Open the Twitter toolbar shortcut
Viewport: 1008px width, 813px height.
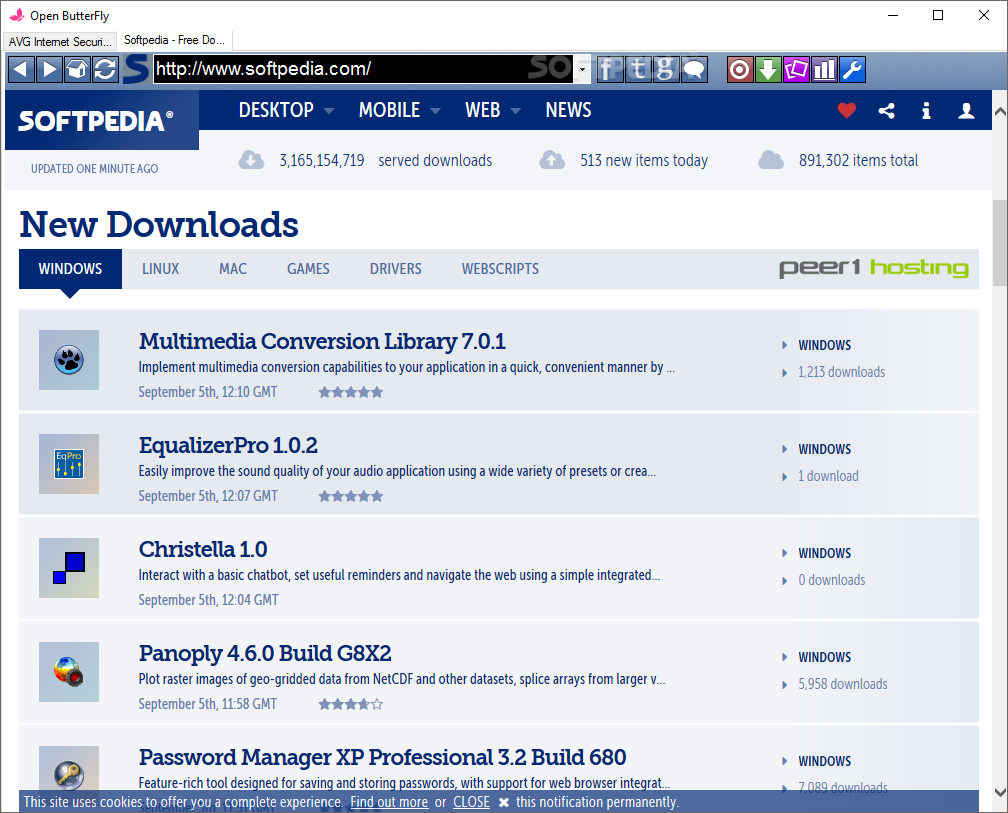[x=638, y=69]
